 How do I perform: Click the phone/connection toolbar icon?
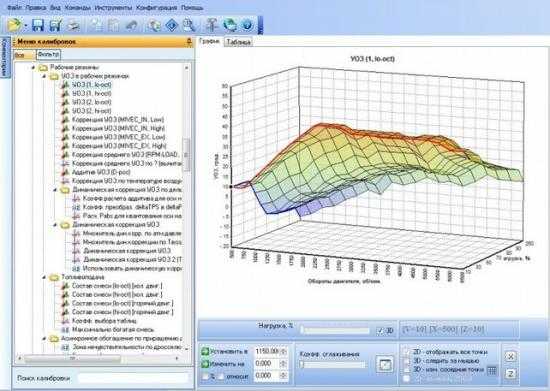tap(154, 25)
